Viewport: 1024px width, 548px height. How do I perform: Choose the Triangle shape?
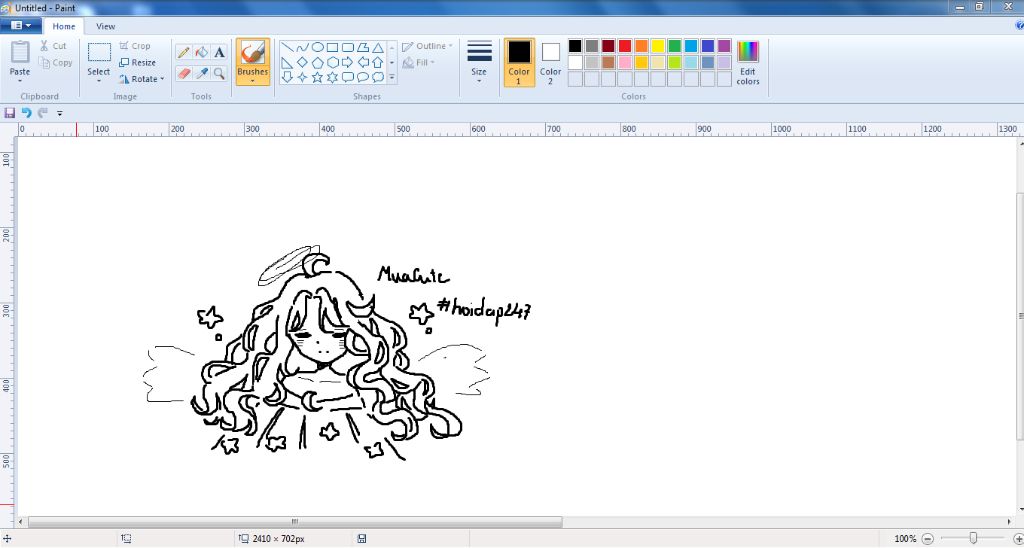377,47
